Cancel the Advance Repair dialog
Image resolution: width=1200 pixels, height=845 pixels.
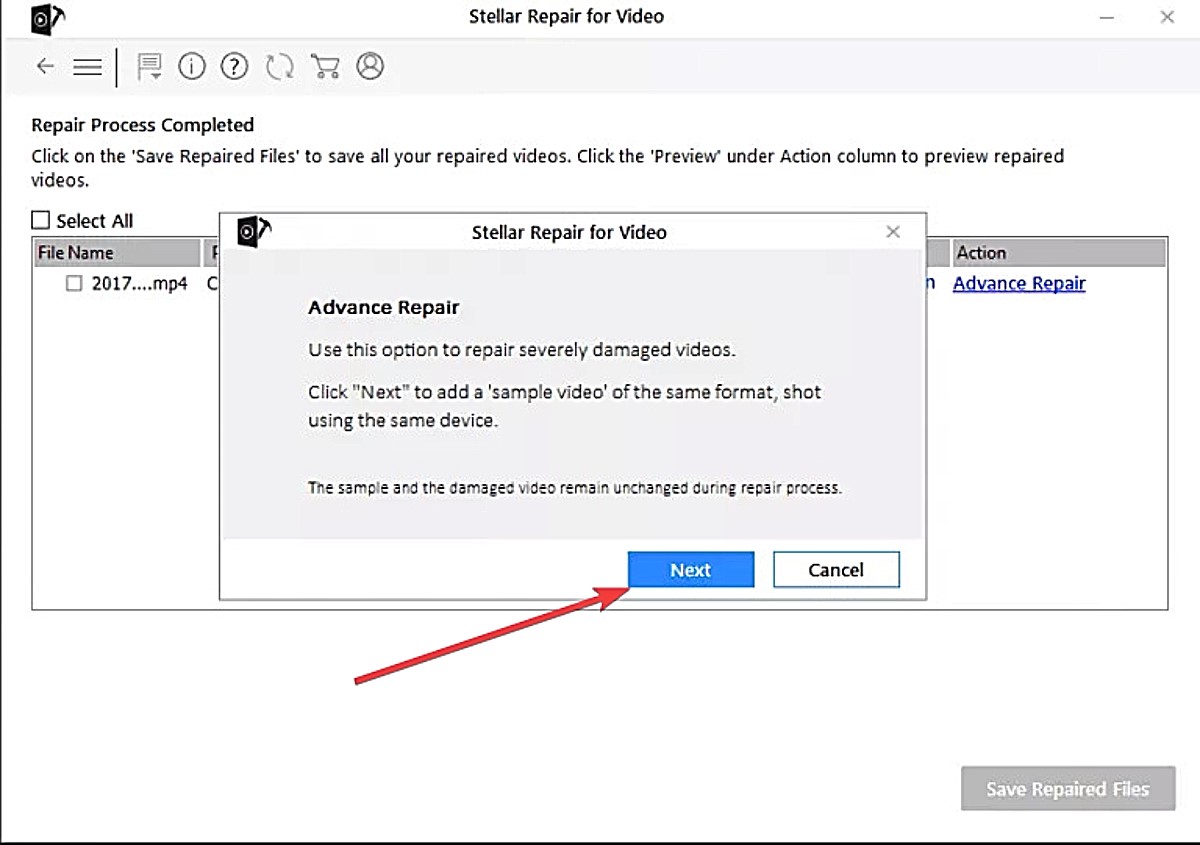(836, 570)
